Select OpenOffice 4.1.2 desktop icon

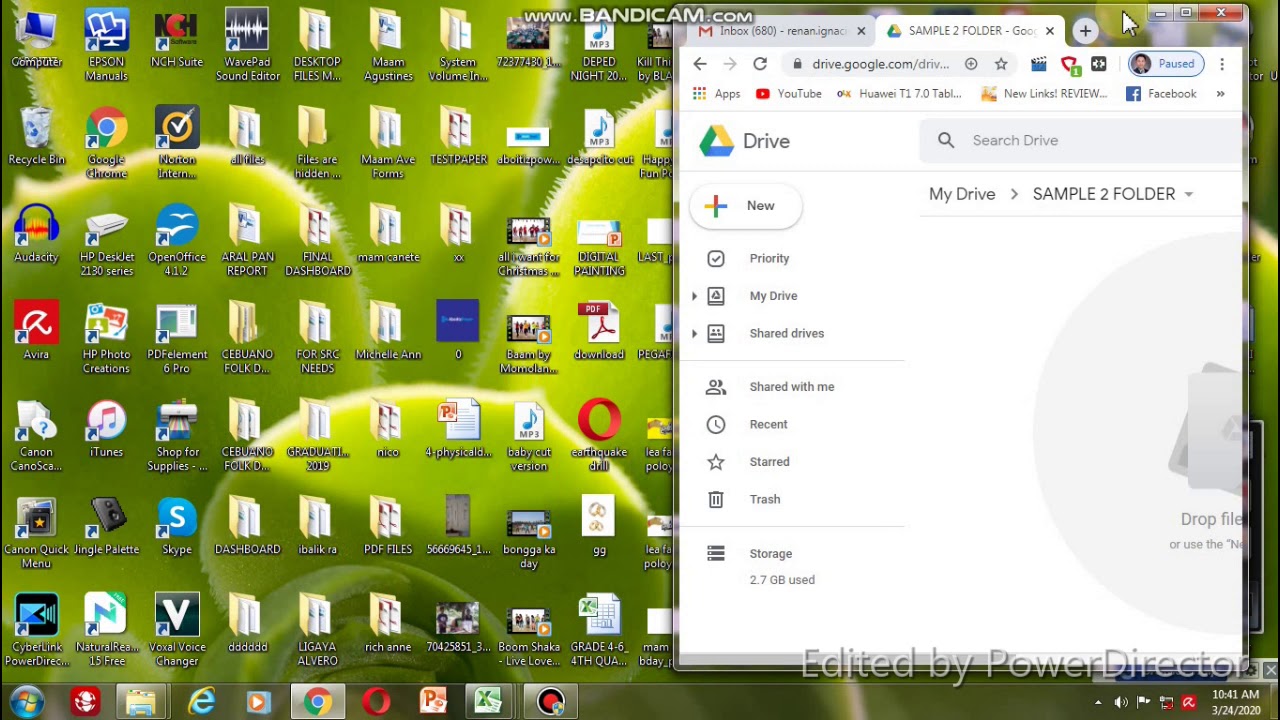tap(177, 241)
